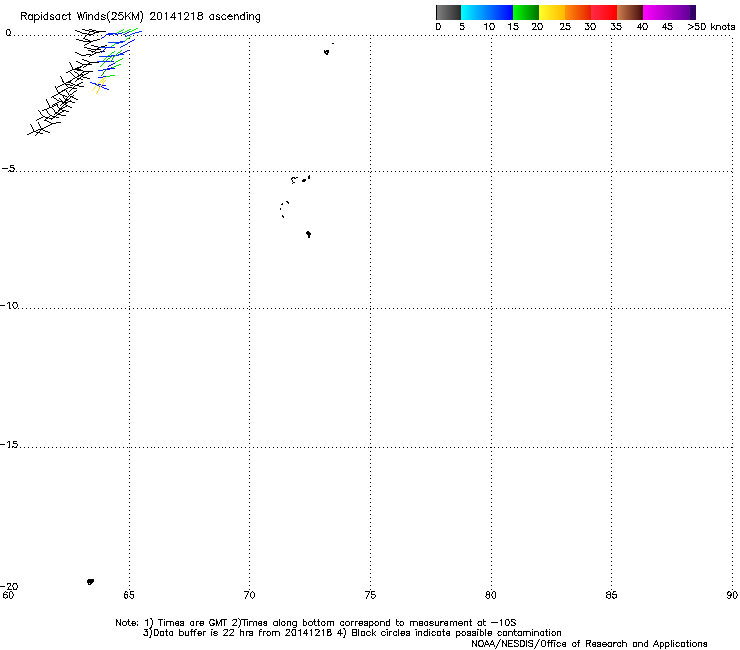
Task: Click latitude label '-5' on left axis
Action: click(9, 169)
